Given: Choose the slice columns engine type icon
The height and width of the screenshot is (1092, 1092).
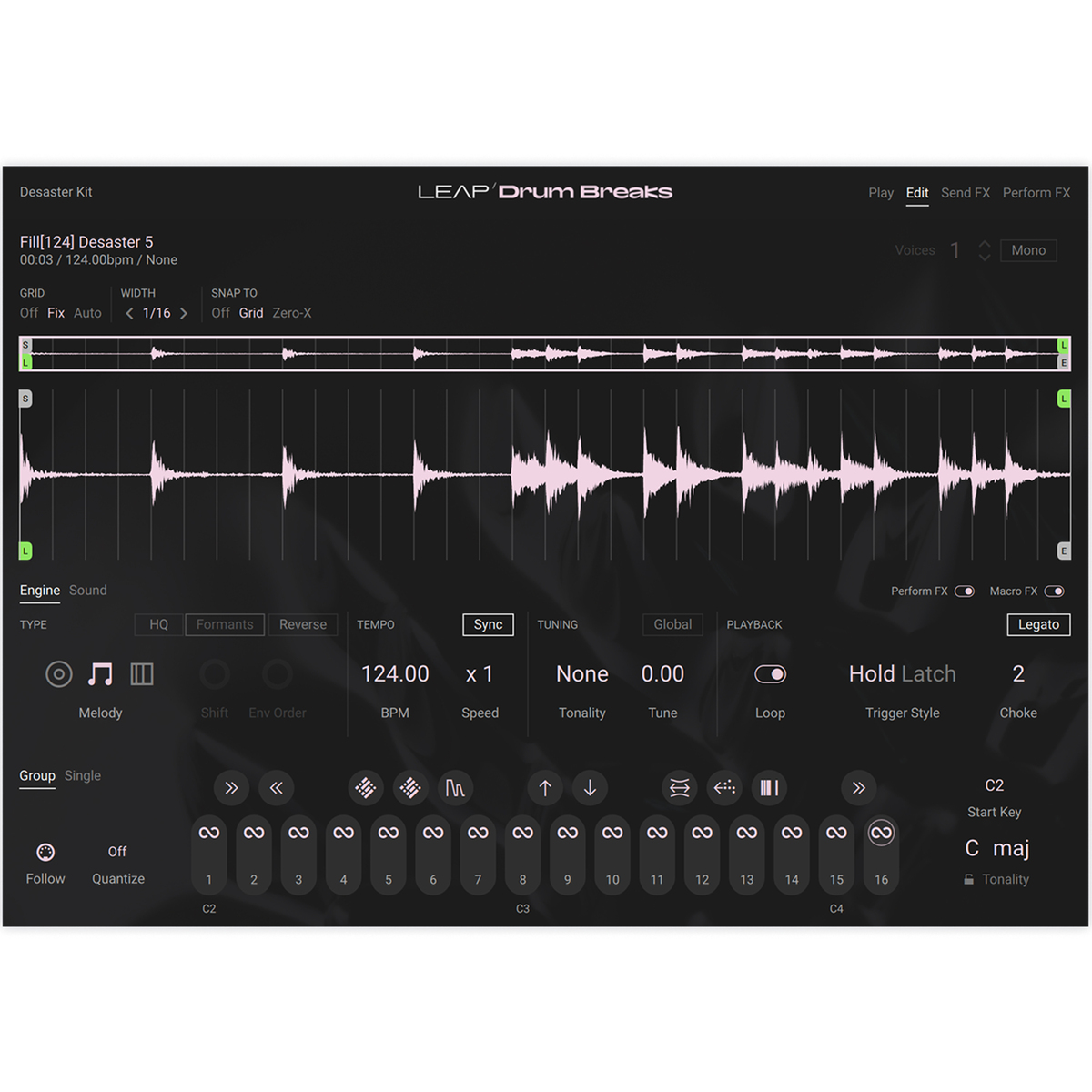Looking at the screenshot, I should tap(142, 674).
